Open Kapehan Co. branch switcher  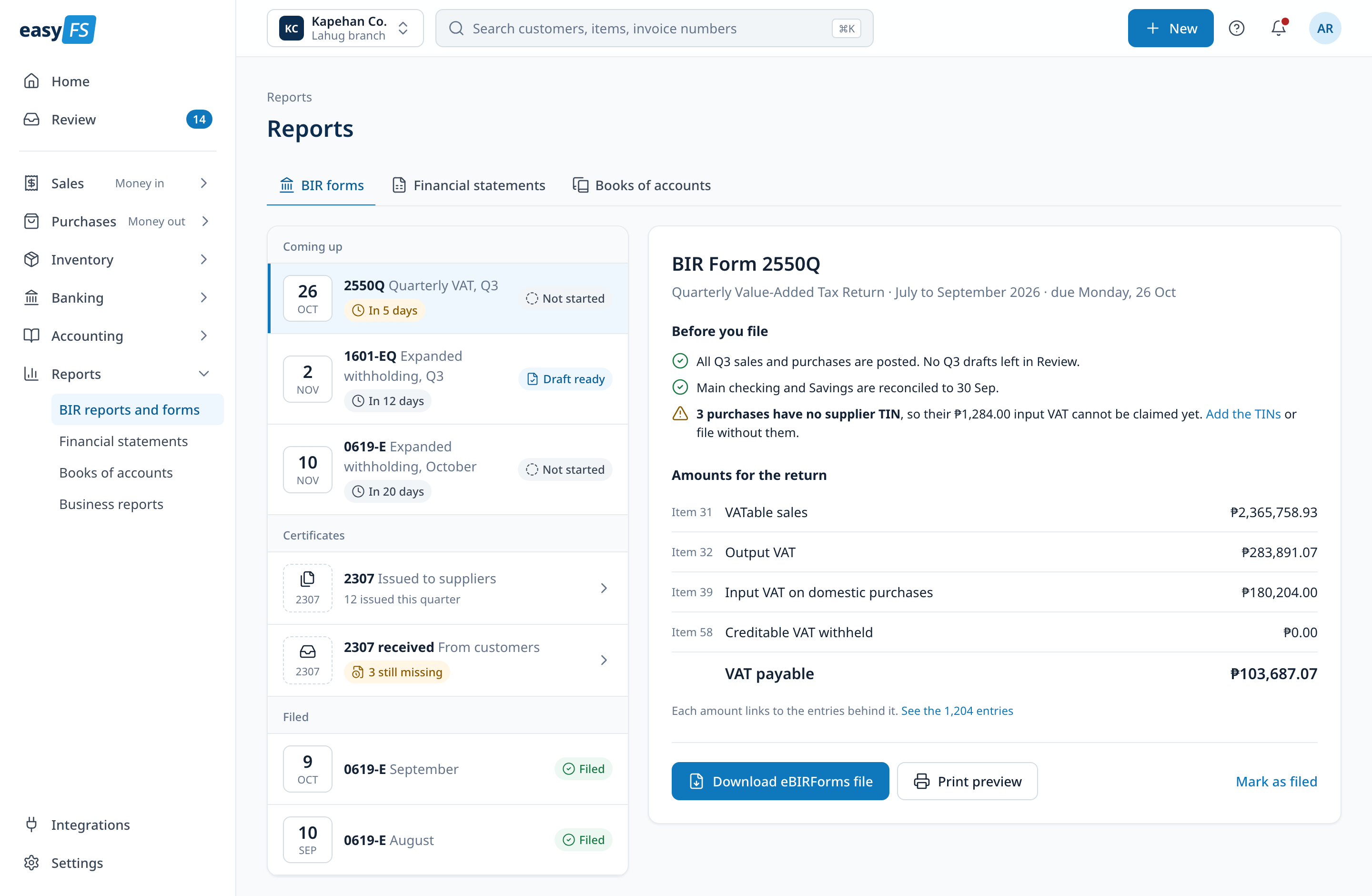[345, 28]
